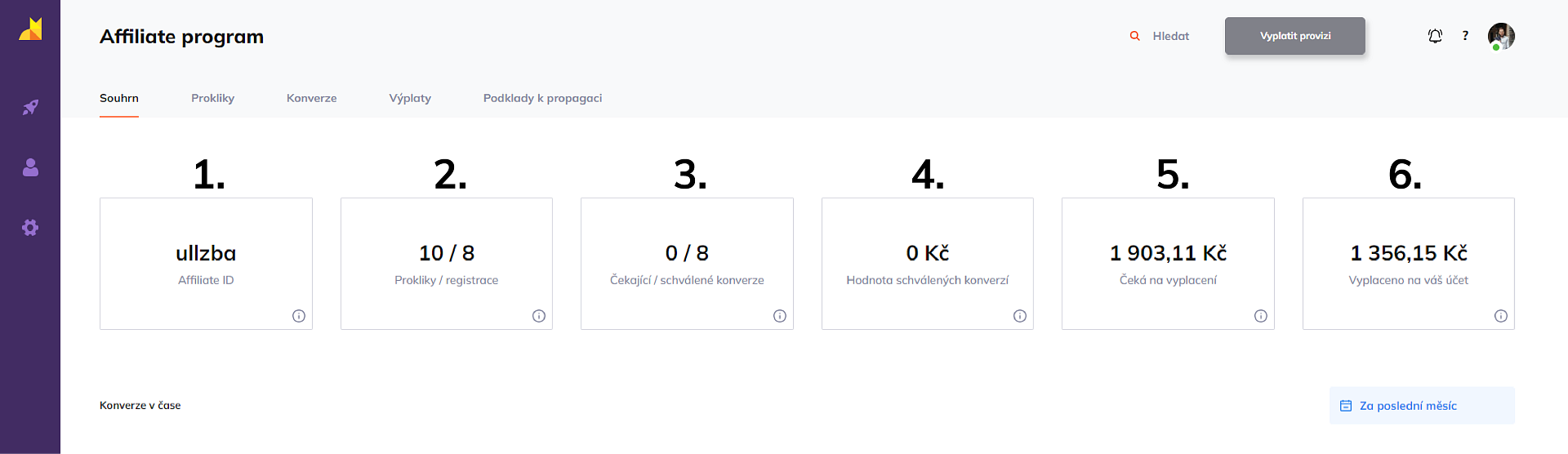Image resolution: width=1568 pixels, height=454 pixels.
Task: Open the Konverze tab
Action: pyautogui.click(x=311, y=98)
